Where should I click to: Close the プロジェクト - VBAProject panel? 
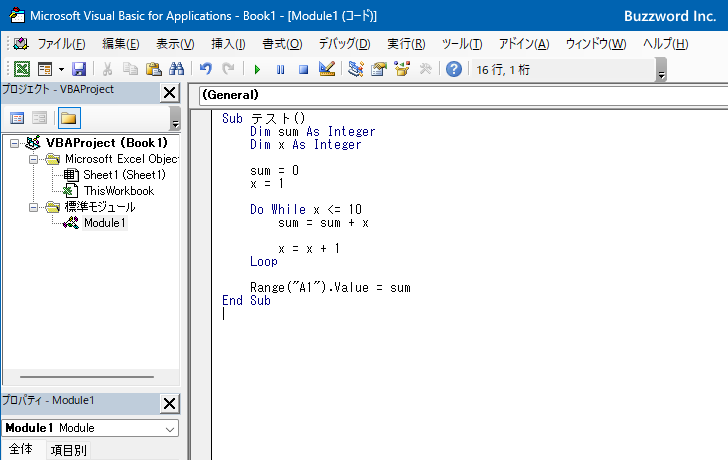(x=170, y=93)
